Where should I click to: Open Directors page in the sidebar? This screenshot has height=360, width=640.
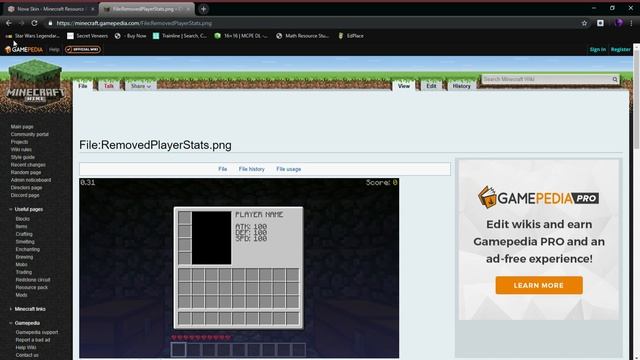tap(26, 188)
